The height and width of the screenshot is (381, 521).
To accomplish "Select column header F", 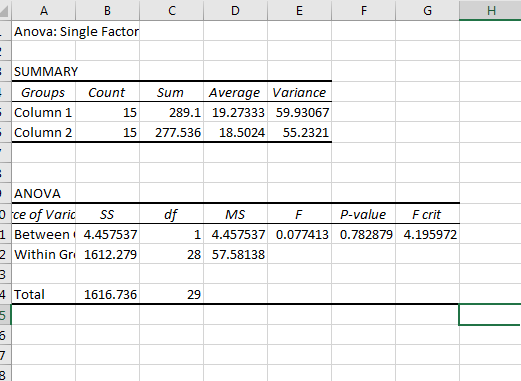I will click(363, 10).
